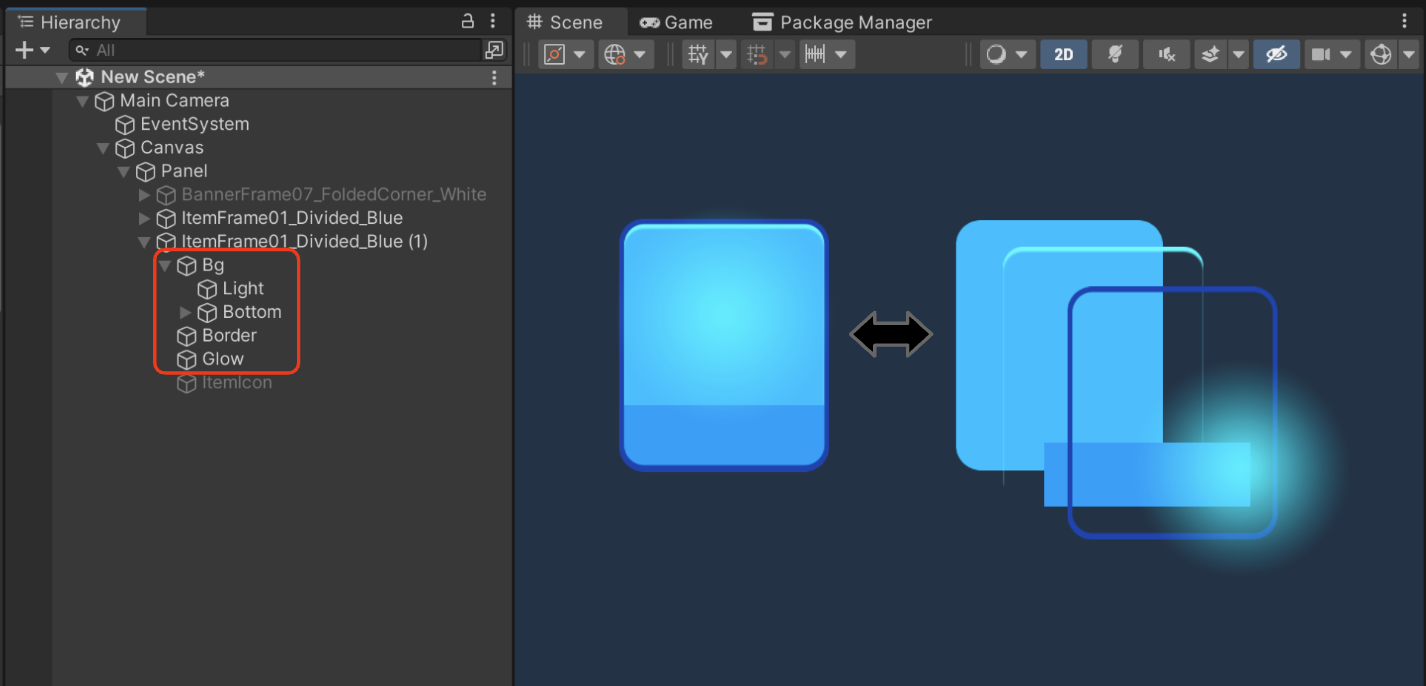The image size is (1426, 686).
Task: Click the search-by-type icon in Hierarchy
Action: pos(494,50)
